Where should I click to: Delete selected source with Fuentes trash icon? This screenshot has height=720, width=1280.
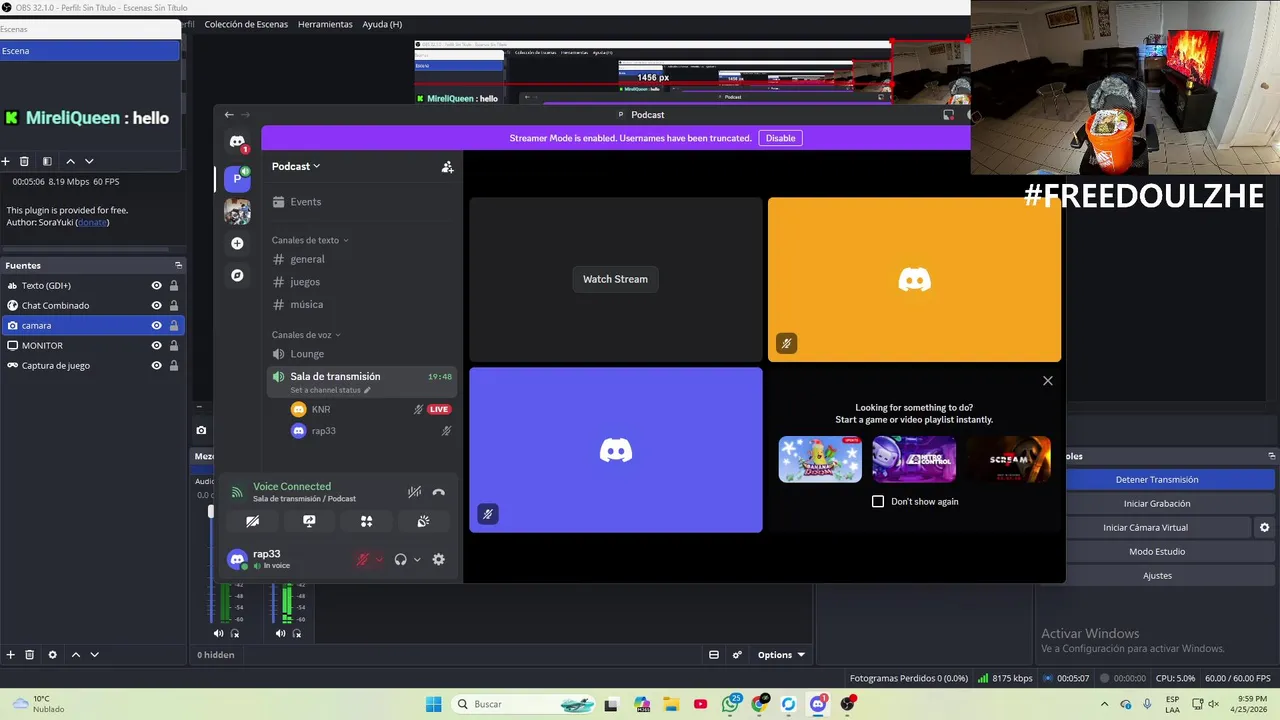30,655
